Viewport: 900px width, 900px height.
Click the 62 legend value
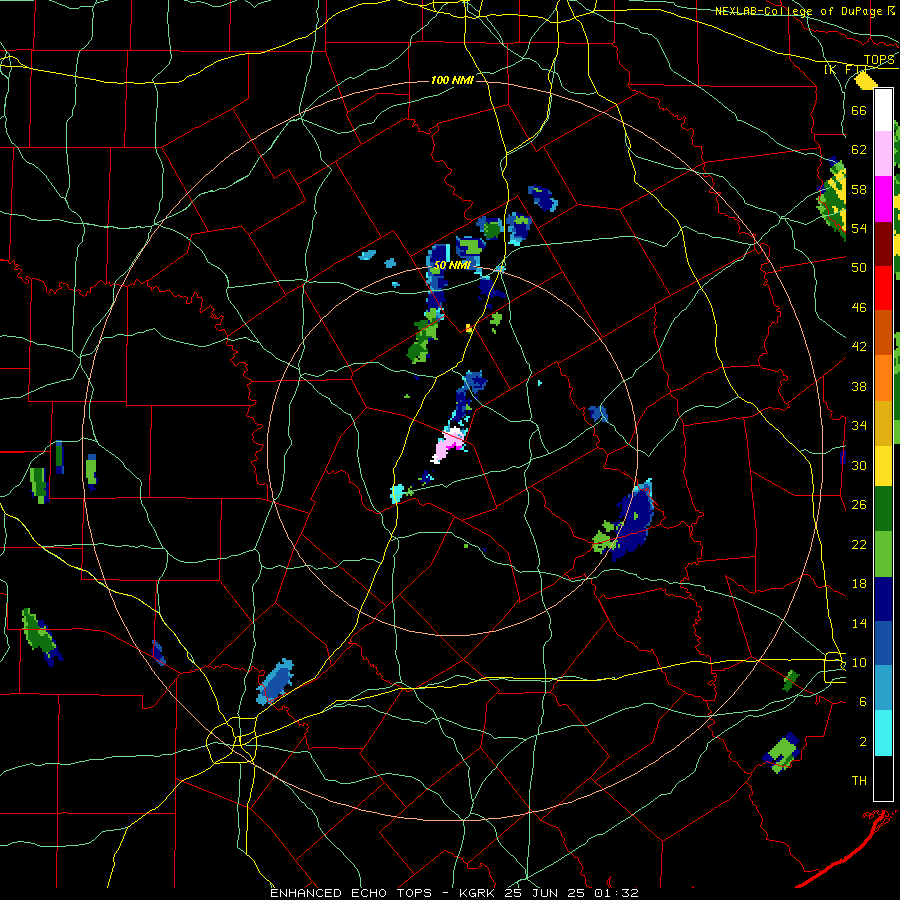(859, 150)
